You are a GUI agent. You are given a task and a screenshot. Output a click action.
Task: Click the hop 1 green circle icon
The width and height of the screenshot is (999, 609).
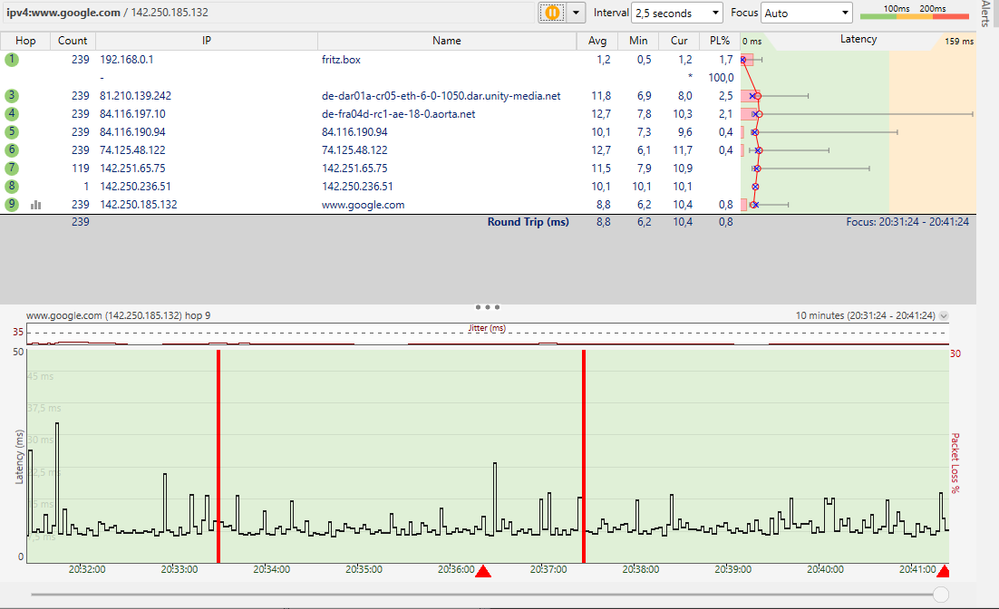click(x=11, y=59)
